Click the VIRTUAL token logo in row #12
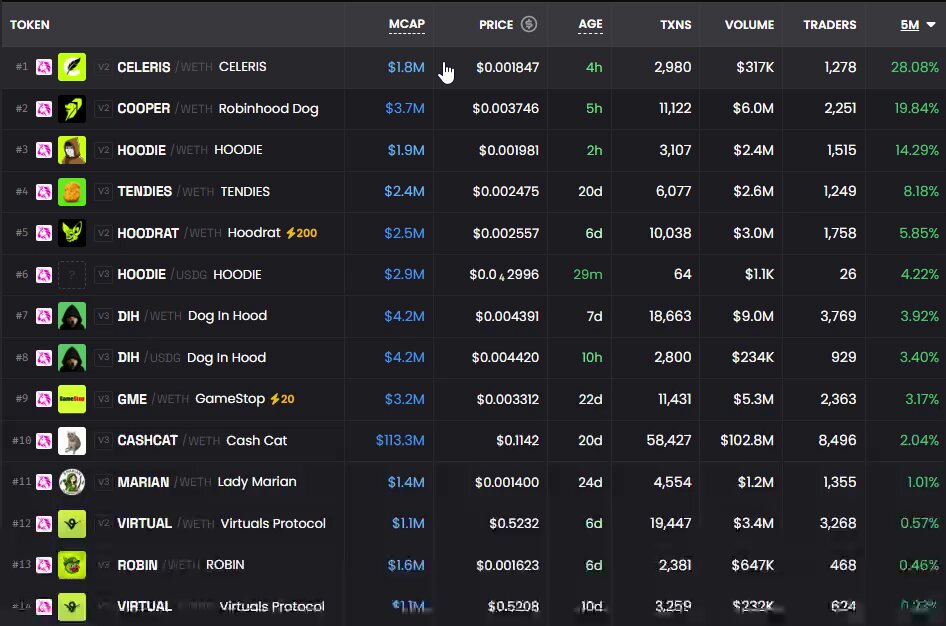The height and width of the screenshot is (626, 946). point(72,523)
